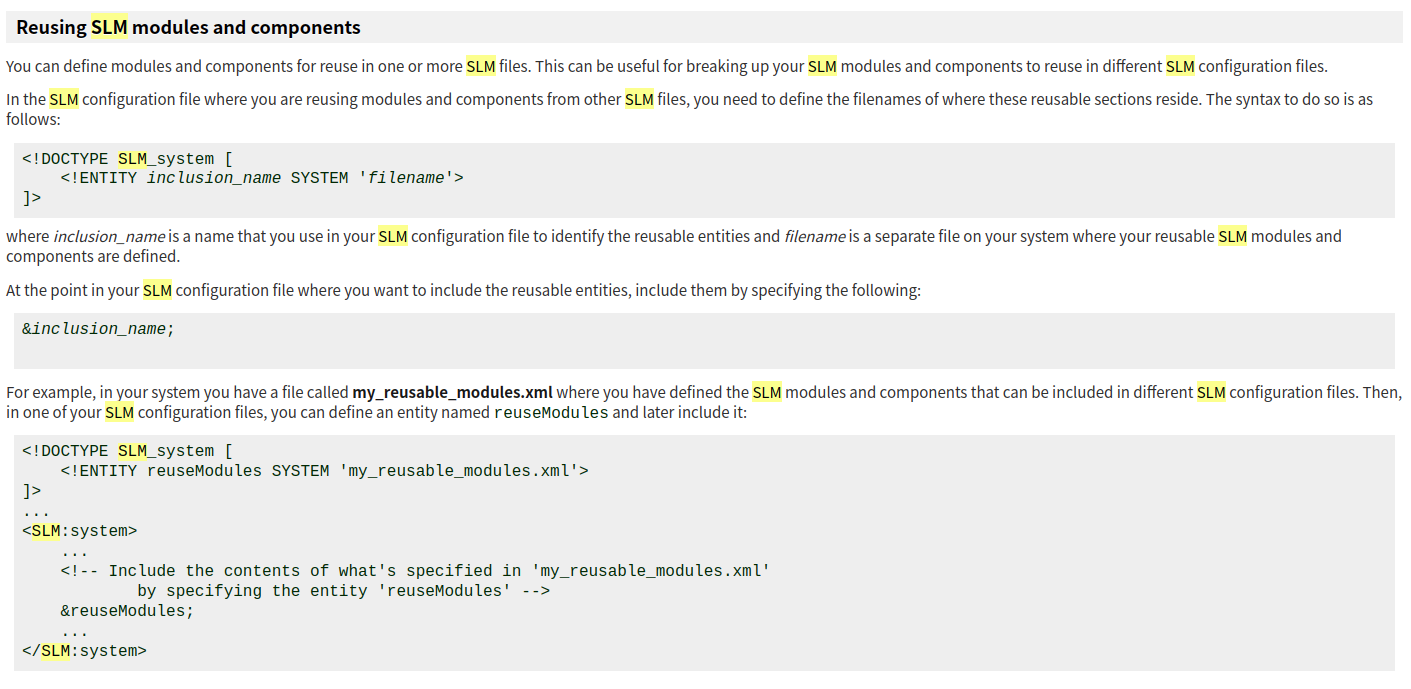
Task: Click the italic "inclusion_name" in the "where" paragraph
Action: point(109,237)
